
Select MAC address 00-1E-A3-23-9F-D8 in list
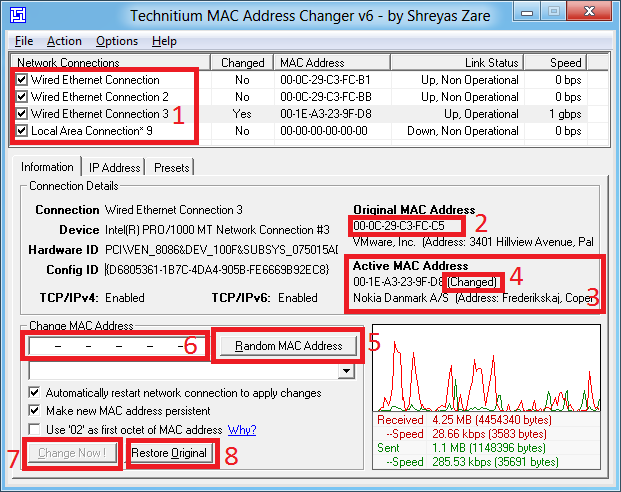[326, 114]
